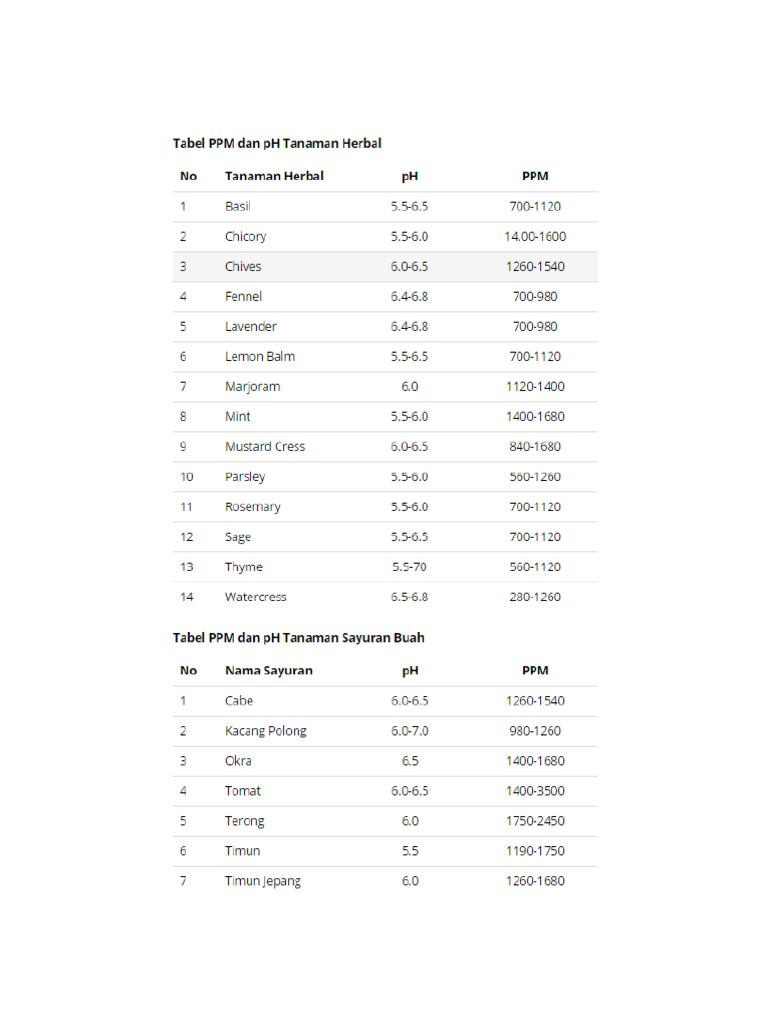Click the Timun Jepang row
Image resolution: width=768 pixels, height=1024 pixels.
(385, 881)
